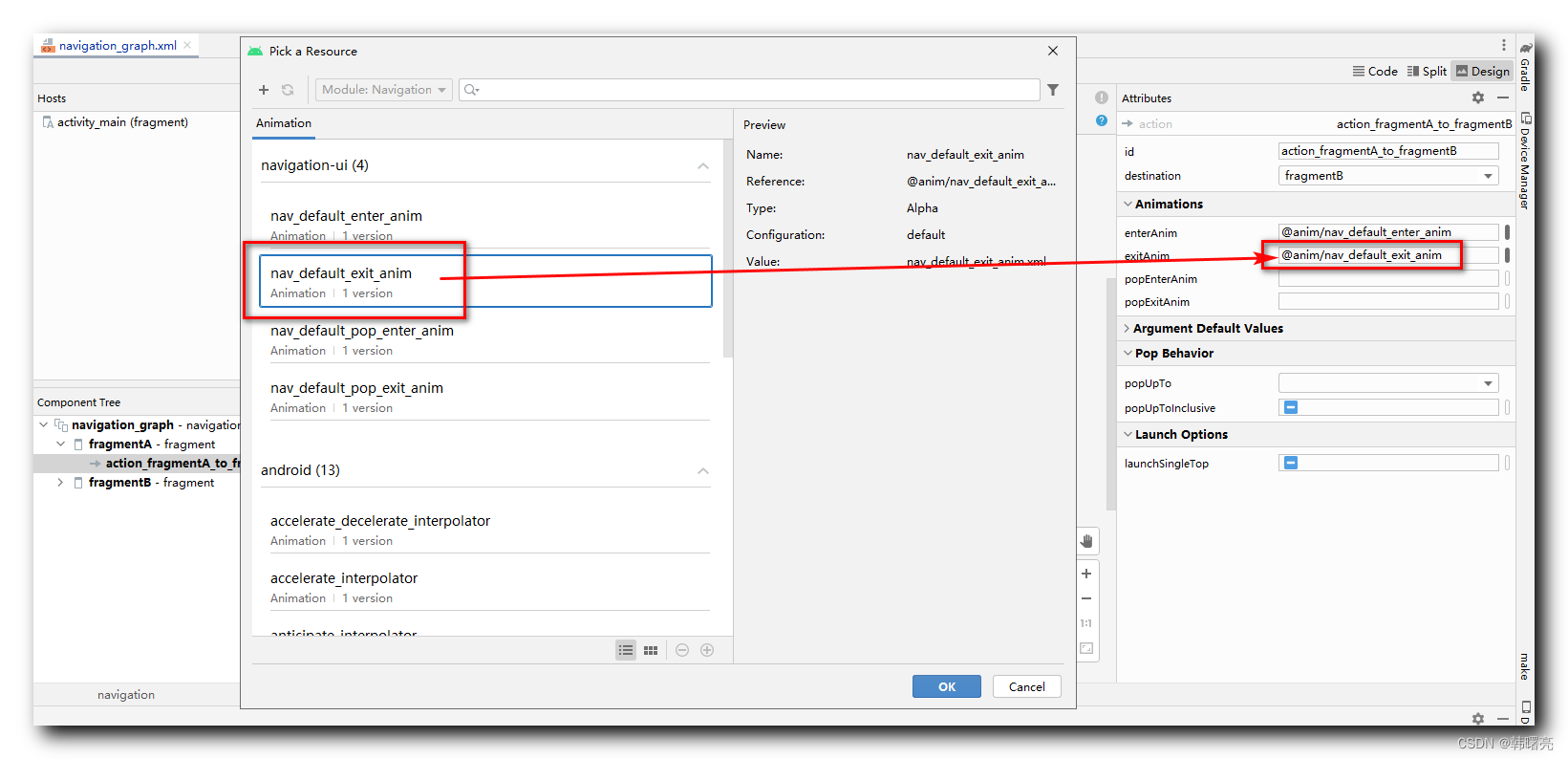Click the blue help question icon
1568x759 pixels.
pos(1102,120)
